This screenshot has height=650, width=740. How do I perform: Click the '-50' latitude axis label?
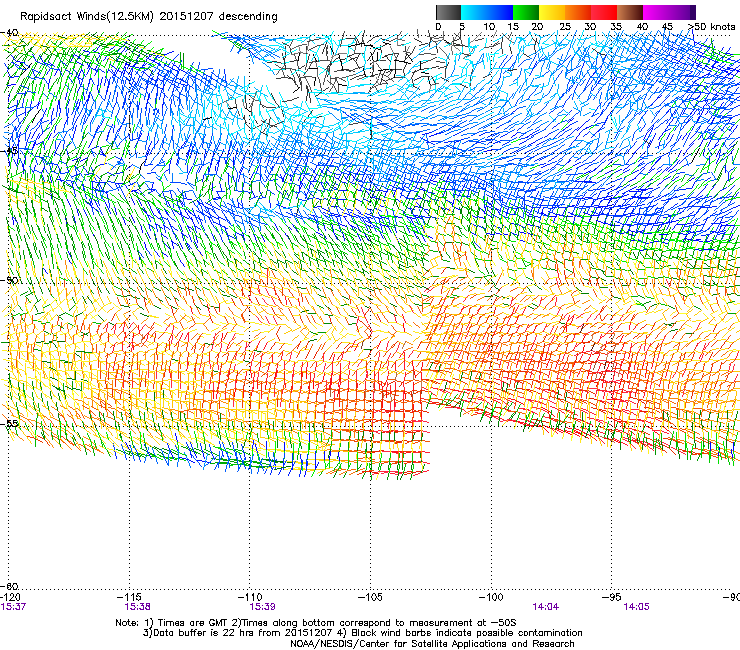[x=10, y=280]
